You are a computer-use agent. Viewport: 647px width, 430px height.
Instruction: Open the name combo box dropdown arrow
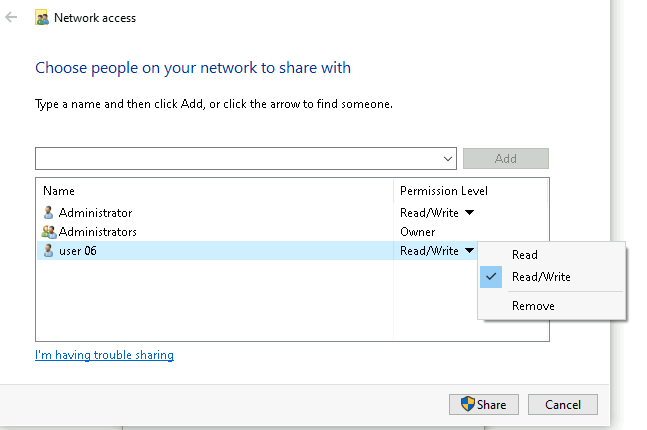[448, 158]
